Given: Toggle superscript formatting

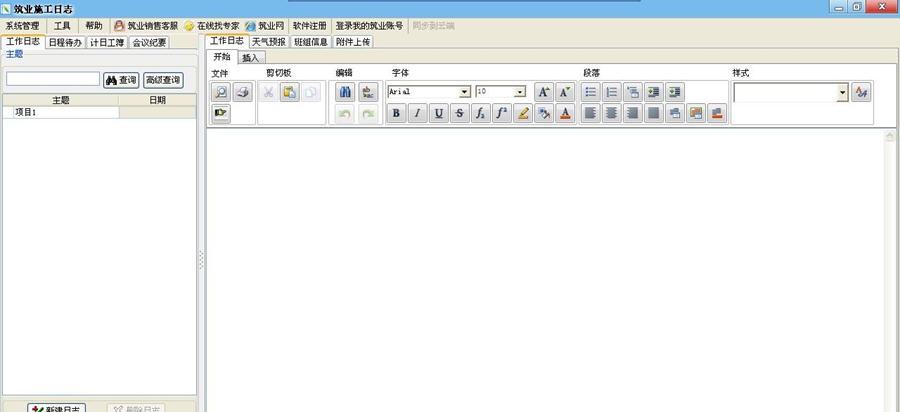Looking at the screenshot, I should click(502, 113).
